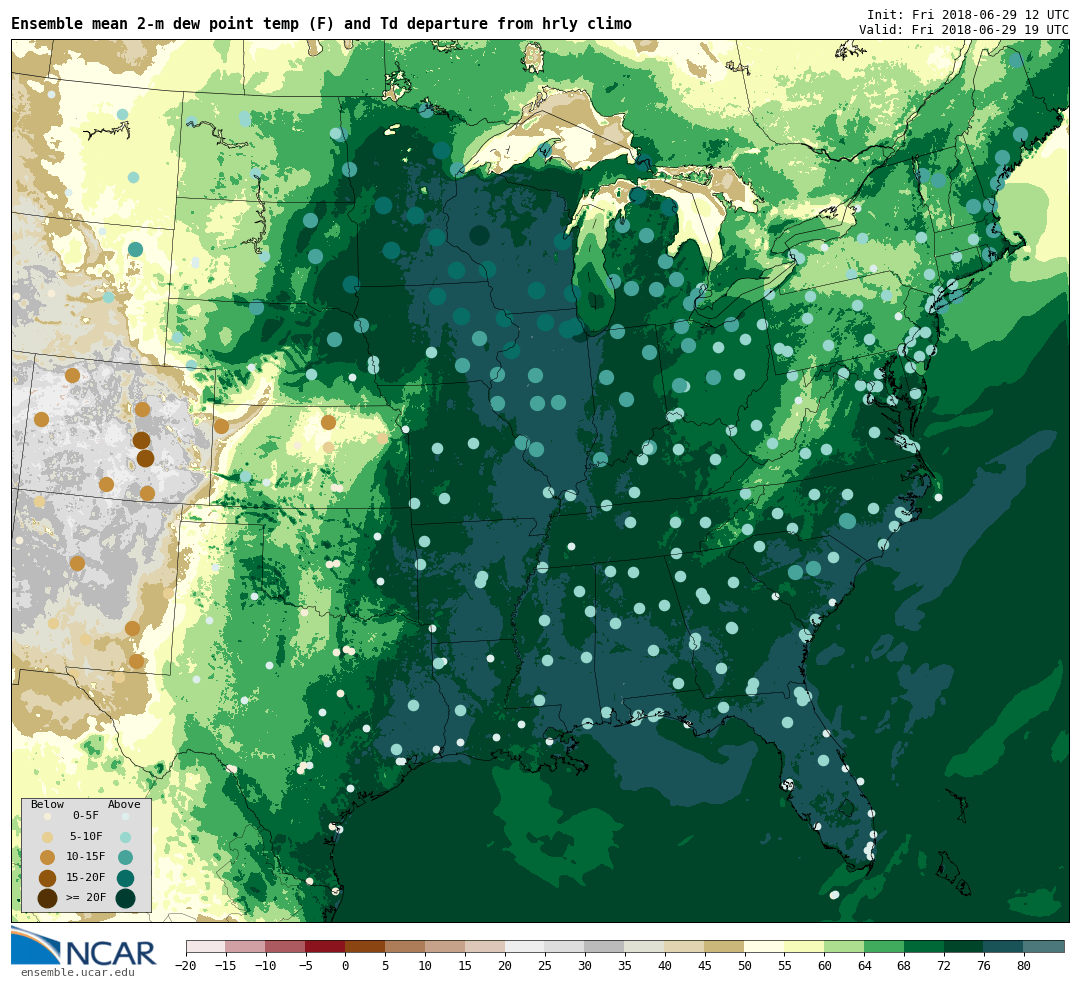
Task: Select the colorbar swatch between 5 and 10
Action: tap(406, 946)
